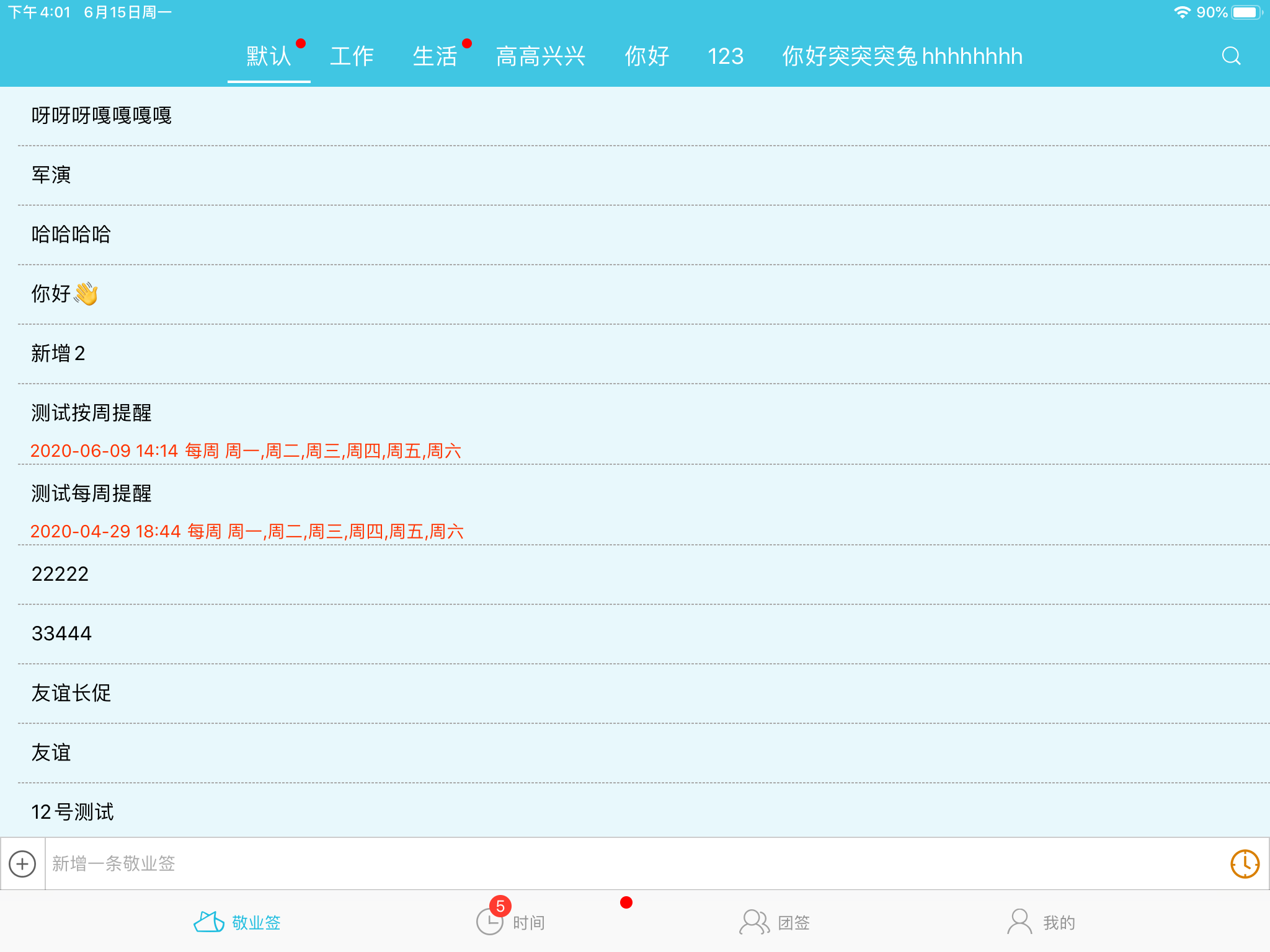Tap the status bar time 下午 4:01
Screen dimensions: 1270x952
[39, 12]
